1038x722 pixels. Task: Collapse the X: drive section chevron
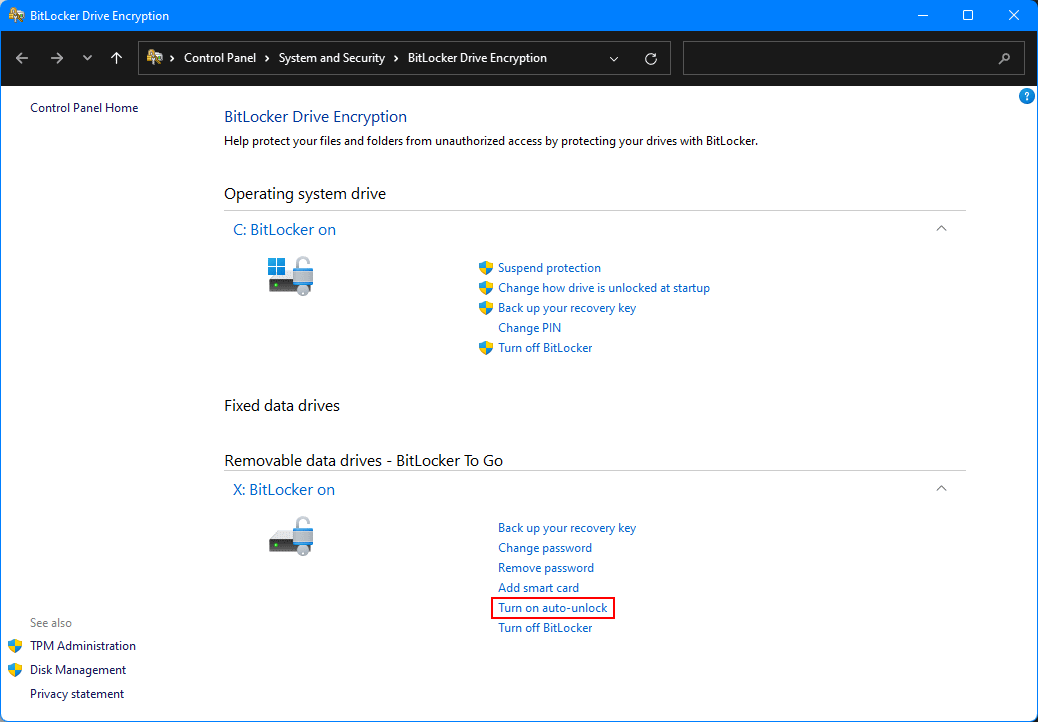tap(941, 488)
